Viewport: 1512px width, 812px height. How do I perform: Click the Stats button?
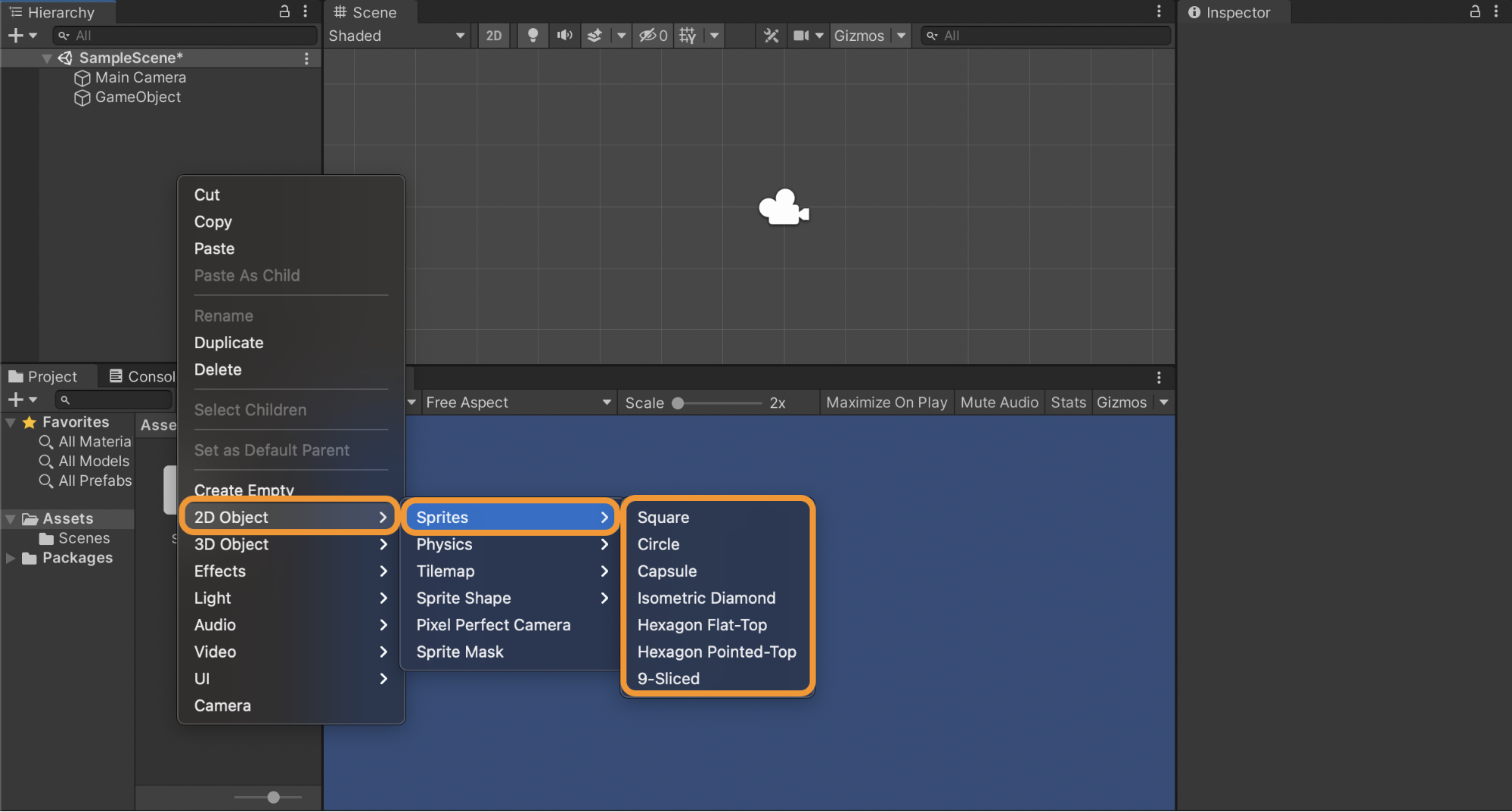pyautogui.click(x=1068, y=403)
